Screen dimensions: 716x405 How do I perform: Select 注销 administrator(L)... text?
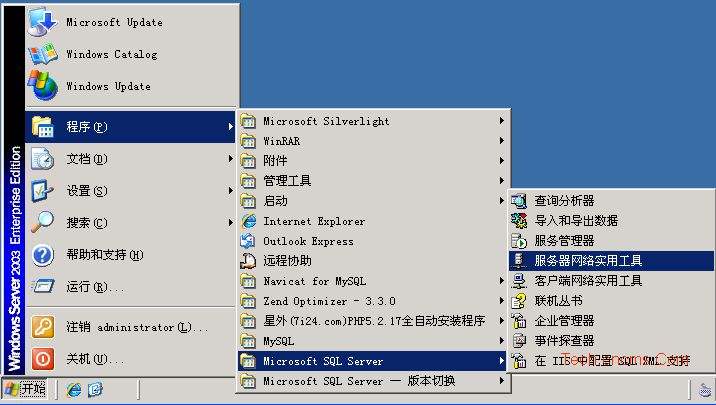pyautogui.click(x=137, y=327)
